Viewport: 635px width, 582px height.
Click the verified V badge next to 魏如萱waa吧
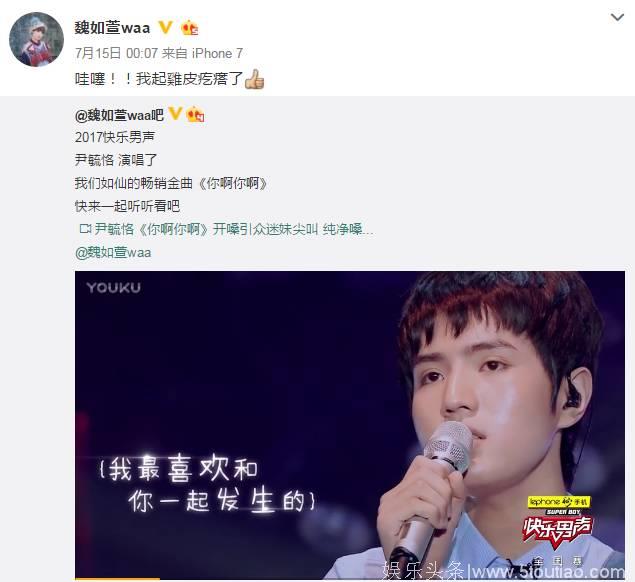[175, 114]
